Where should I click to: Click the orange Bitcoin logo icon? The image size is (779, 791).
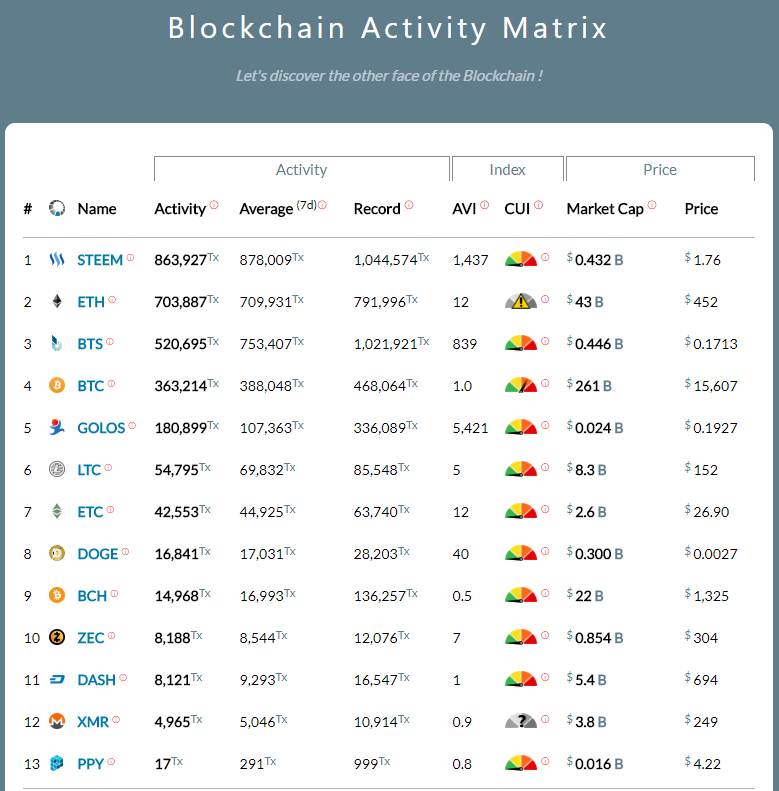point(57,386)
